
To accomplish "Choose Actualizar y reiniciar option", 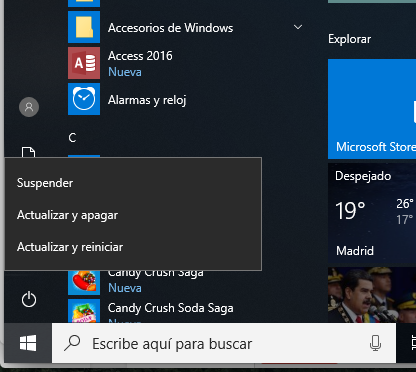I will pyautogui.click(x=133, y=247).
